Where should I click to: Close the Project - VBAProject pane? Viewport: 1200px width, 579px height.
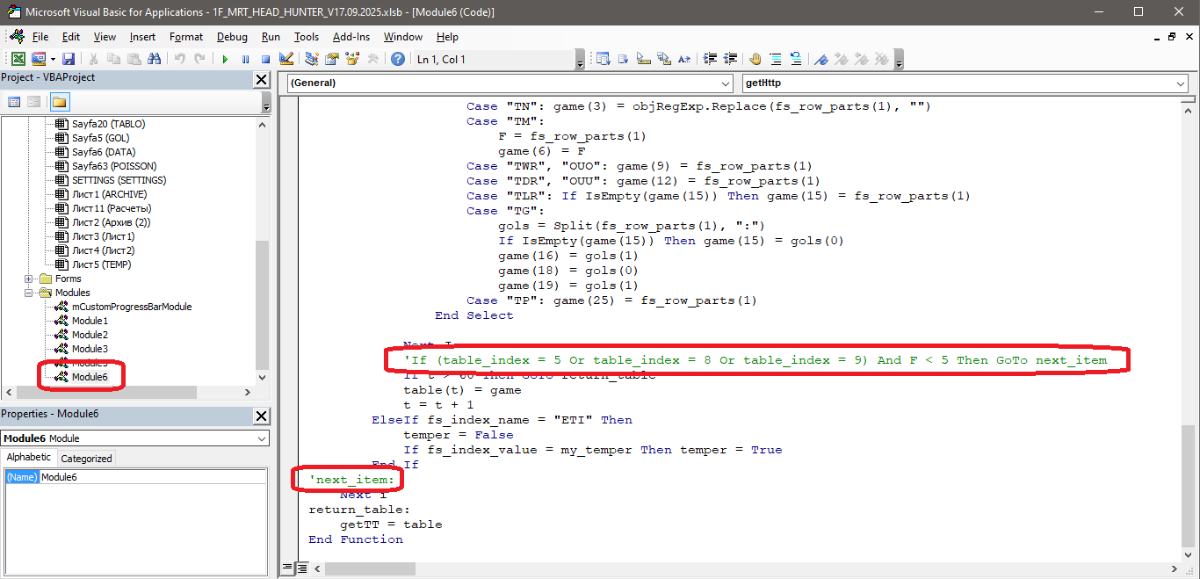pos(261,79)
